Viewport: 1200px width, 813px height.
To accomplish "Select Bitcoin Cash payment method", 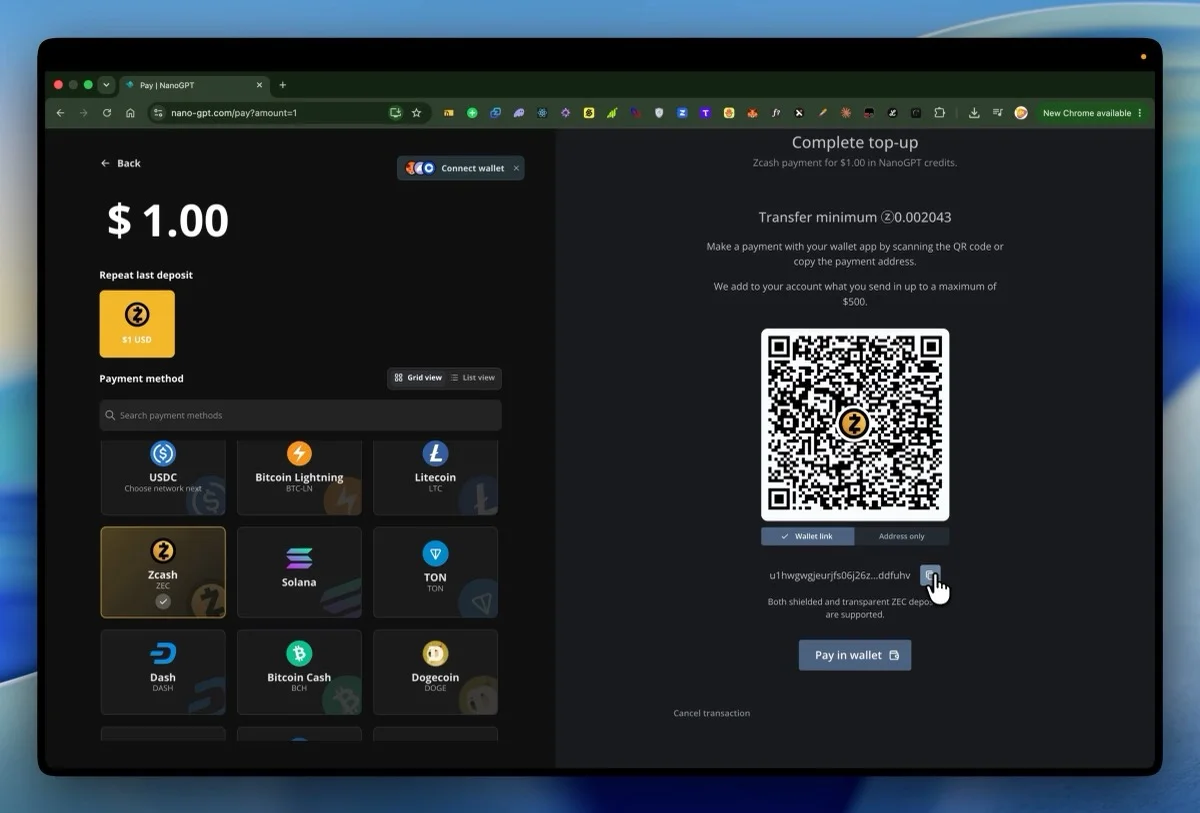I will (299, 671).
